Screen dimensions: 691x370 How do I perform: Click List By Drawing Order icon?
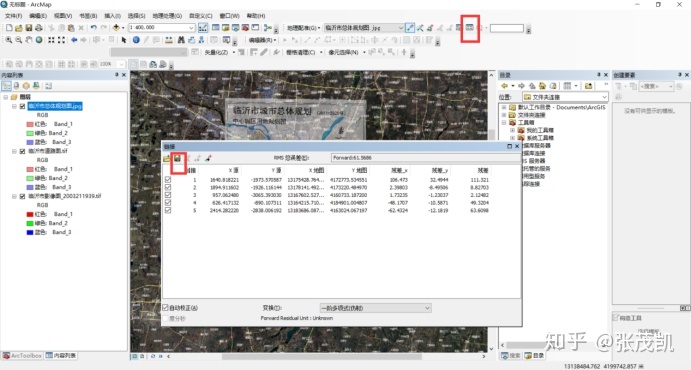tap(6, 86)
